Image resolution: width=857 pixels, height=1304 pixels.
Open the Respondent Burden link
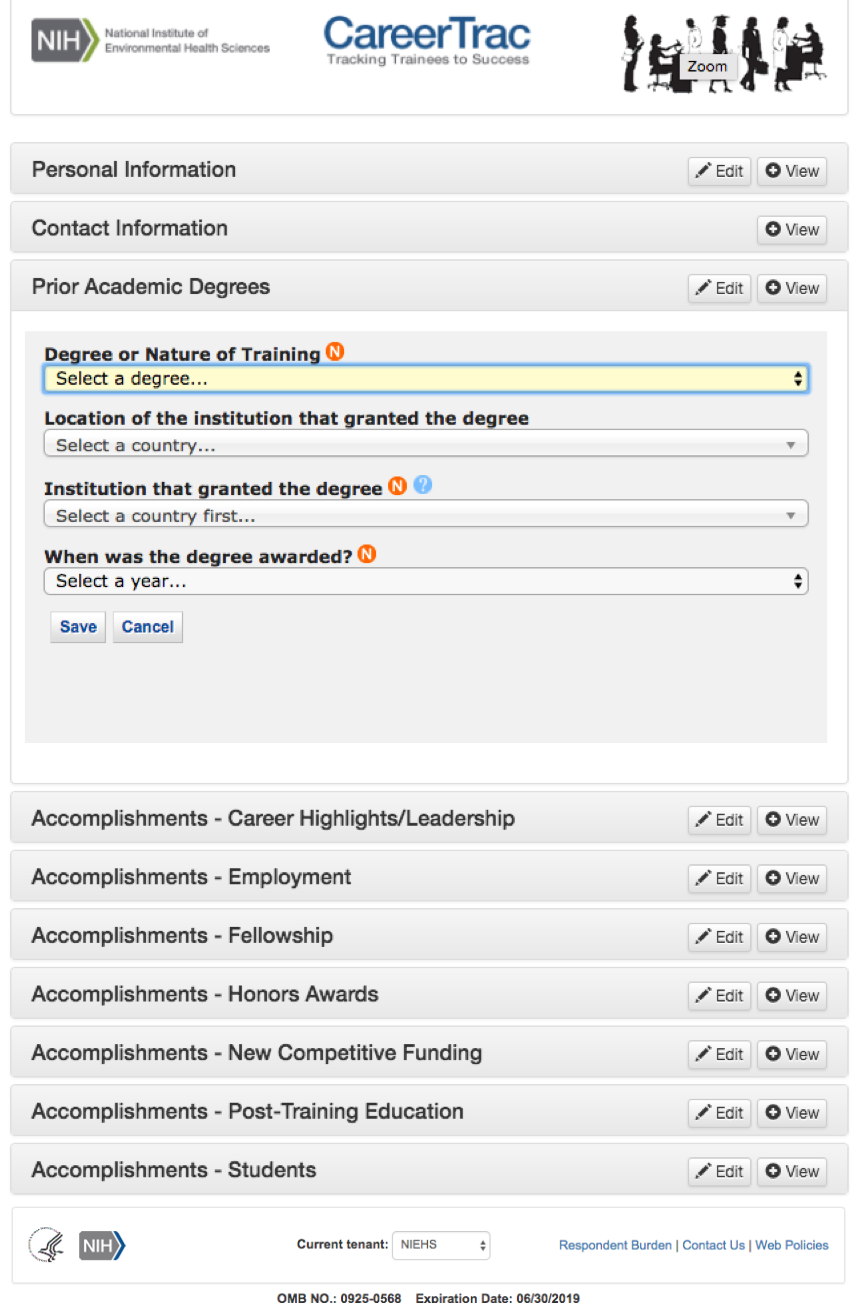click(615, 1245)
